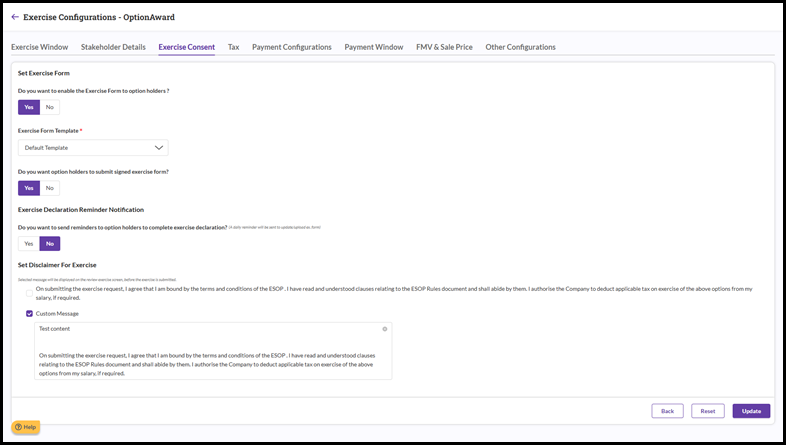Click the Update button

[751, 411]
